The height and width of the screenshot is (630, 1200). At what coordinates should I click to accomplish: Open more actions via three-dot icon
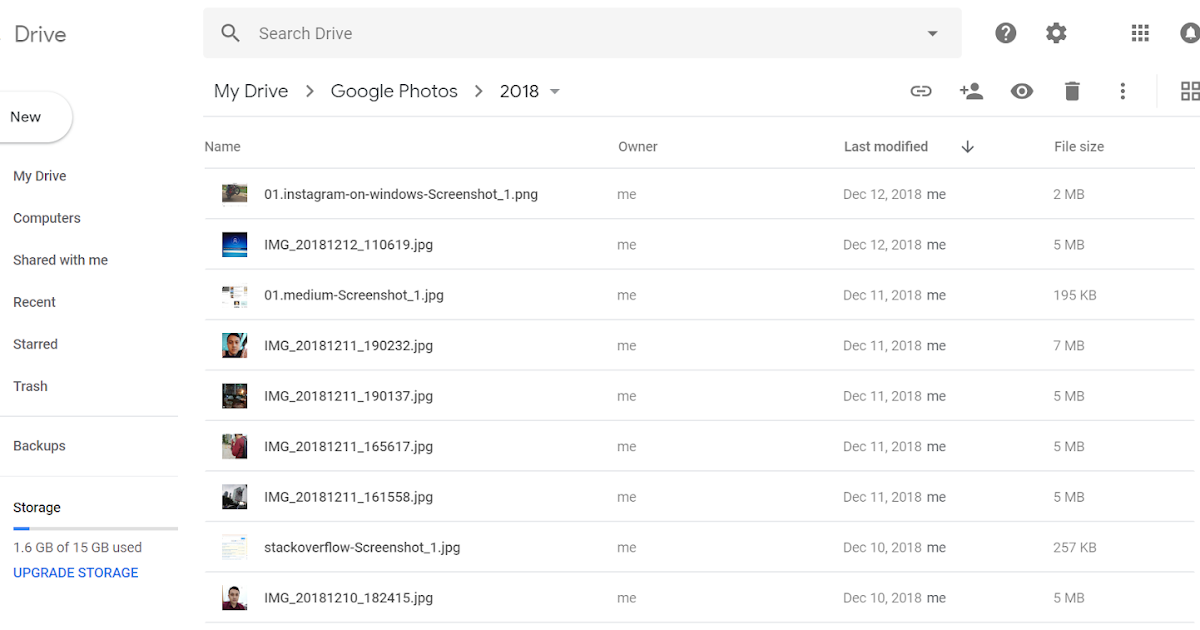(x=1122, y=90)
